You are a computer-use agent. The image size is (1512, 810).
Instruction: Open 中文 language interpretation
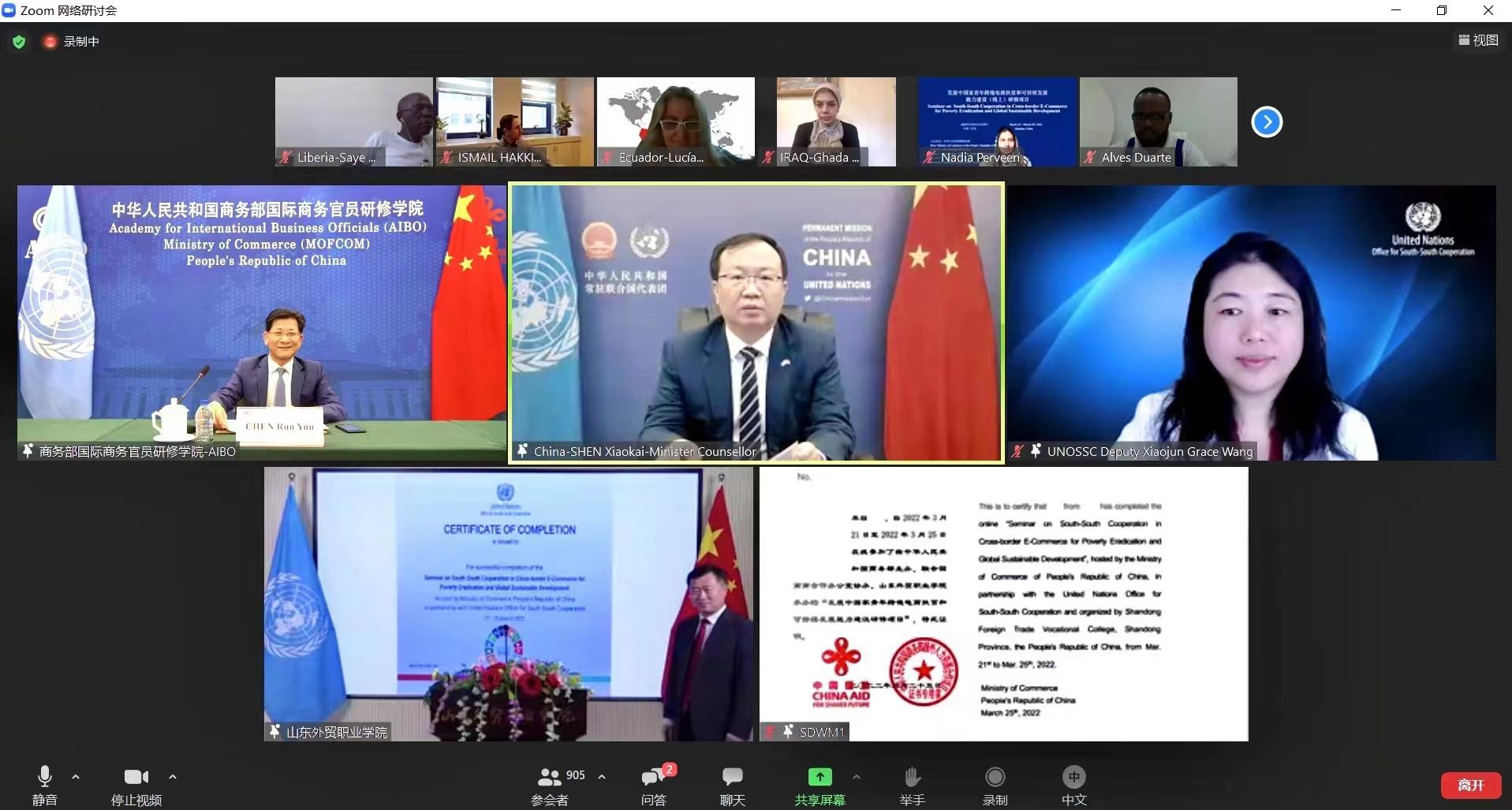click(x=1074, y=786)
